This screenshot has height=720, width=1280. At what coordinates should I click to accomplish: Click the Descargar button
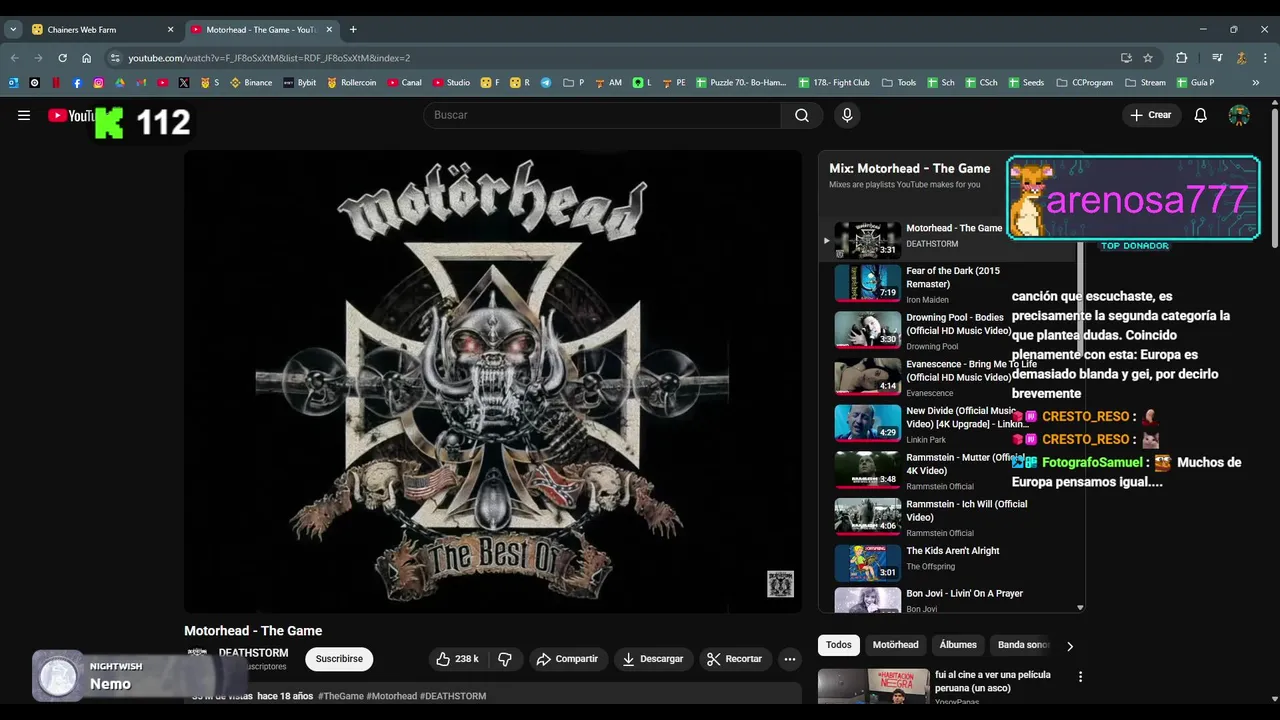(652, 659)
